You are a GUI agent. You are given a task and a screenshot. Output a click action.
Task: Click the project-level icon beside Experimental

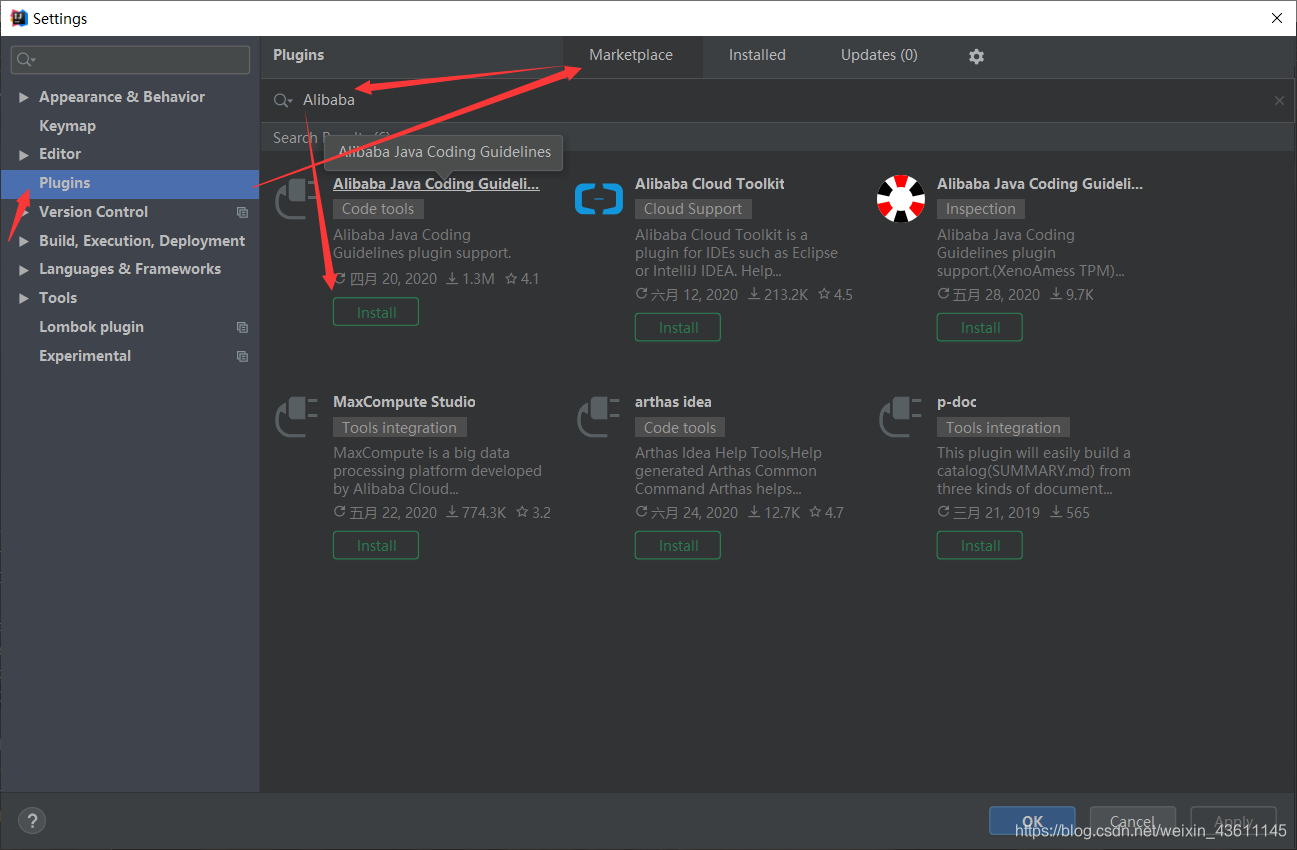click(x=242, y=356)
